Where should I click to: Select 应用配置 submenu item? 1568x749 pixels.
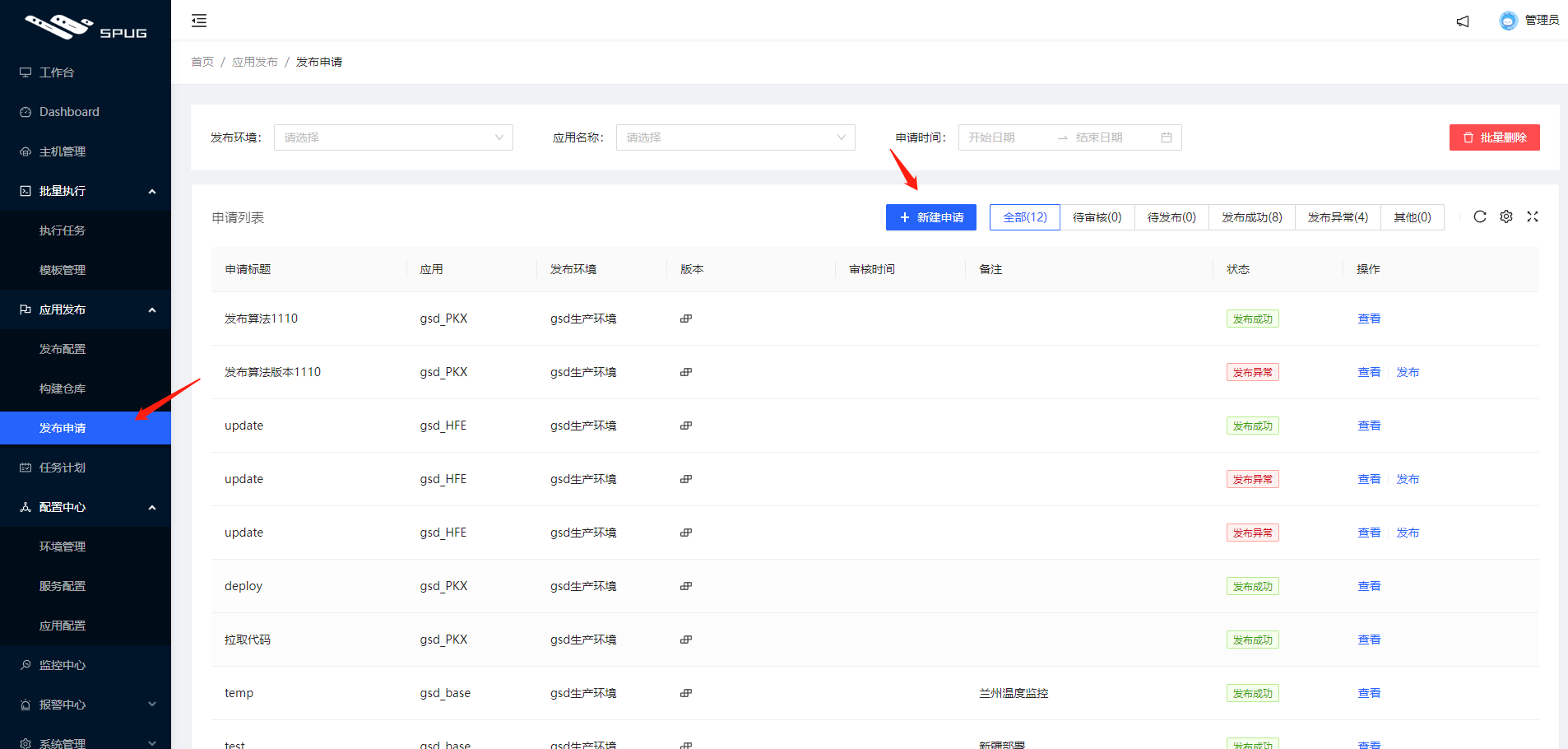pos(86,626)
